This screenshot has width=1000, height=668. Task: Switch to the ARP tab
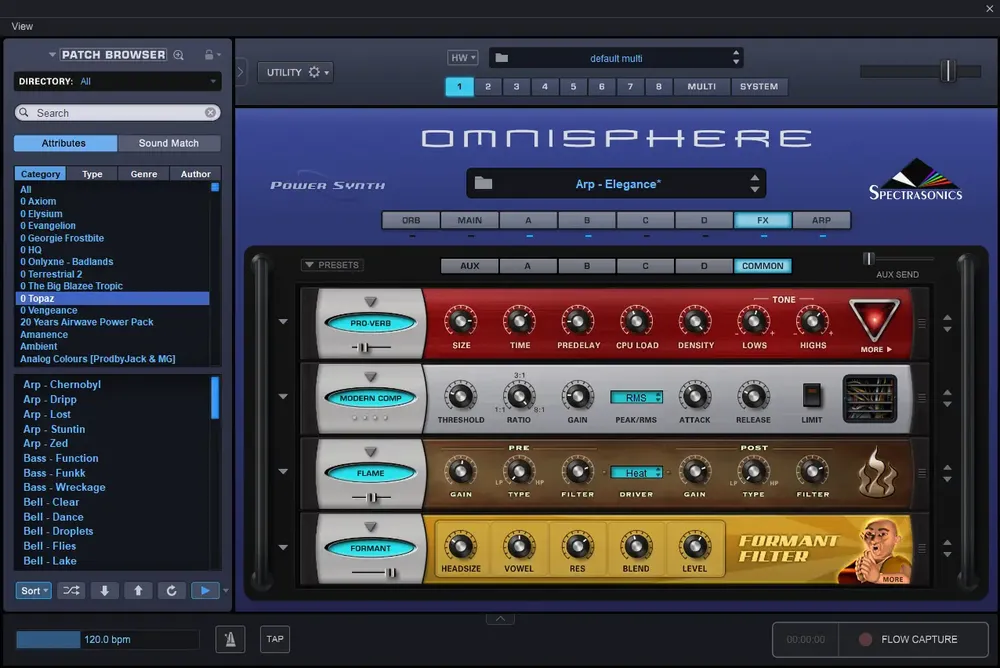point(821,220)
